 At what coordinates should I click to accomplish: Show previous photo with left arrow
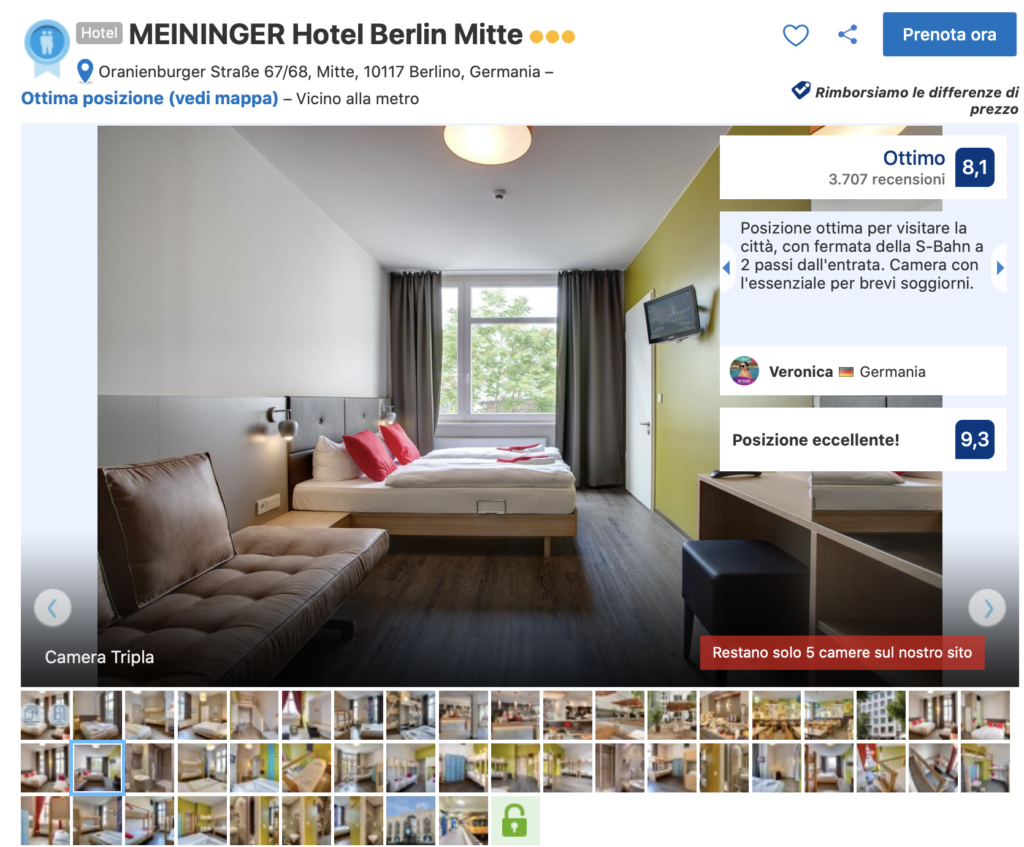52,608
